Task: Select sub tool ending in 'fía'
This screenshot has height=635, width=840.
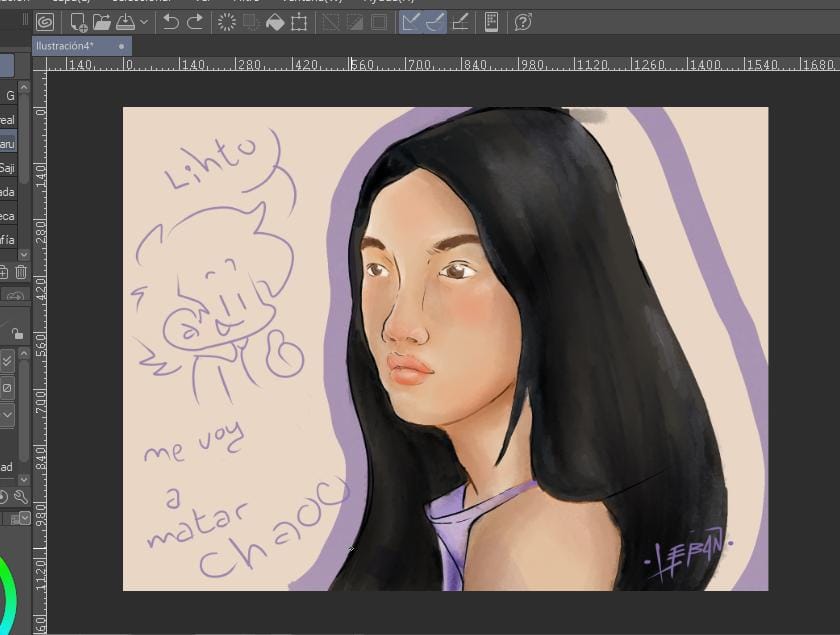Action: pyautogui.click(x=8, y=240)
